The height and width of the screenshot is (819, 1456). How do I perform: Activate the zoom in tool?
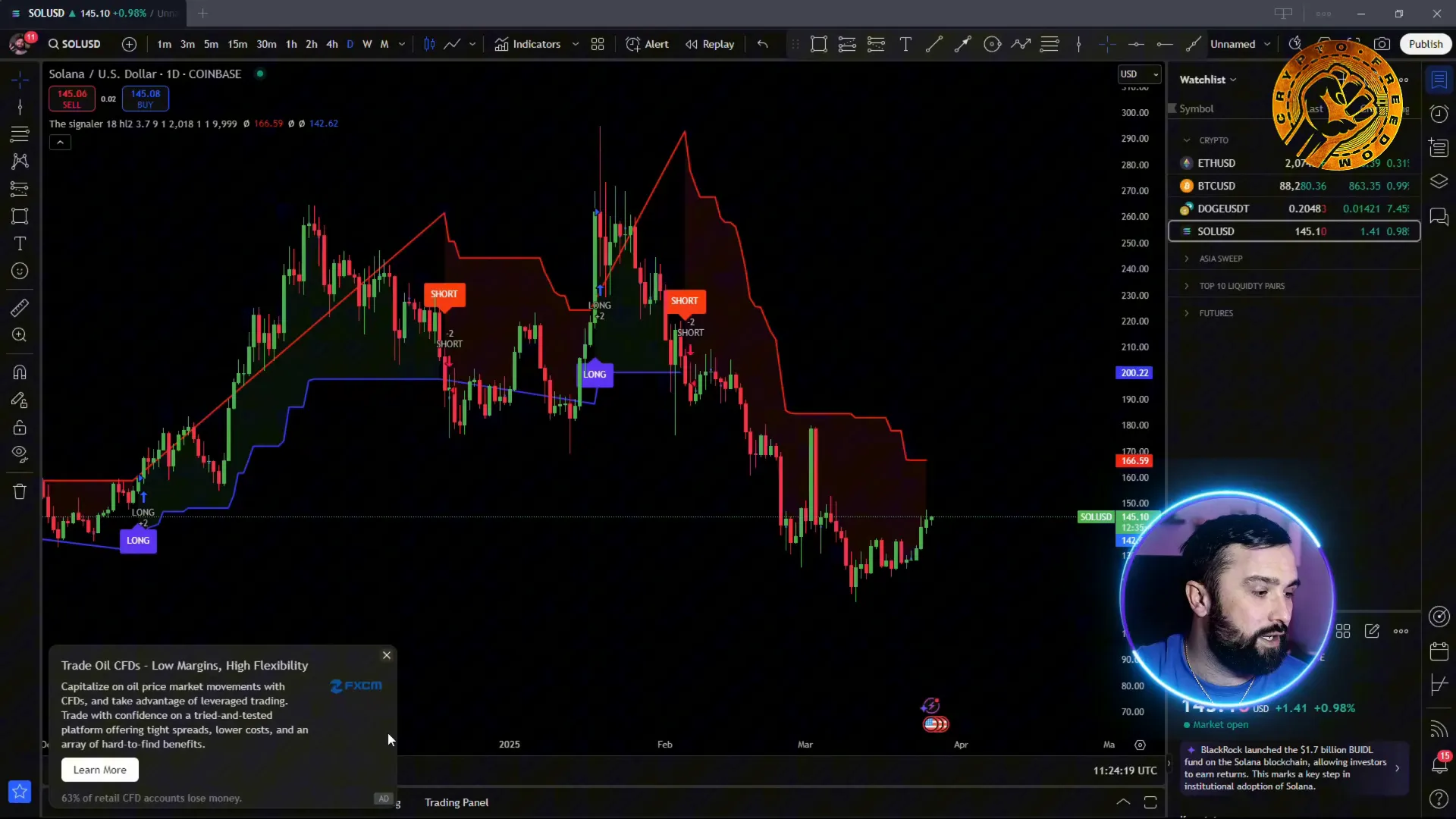tap(20, 335)
